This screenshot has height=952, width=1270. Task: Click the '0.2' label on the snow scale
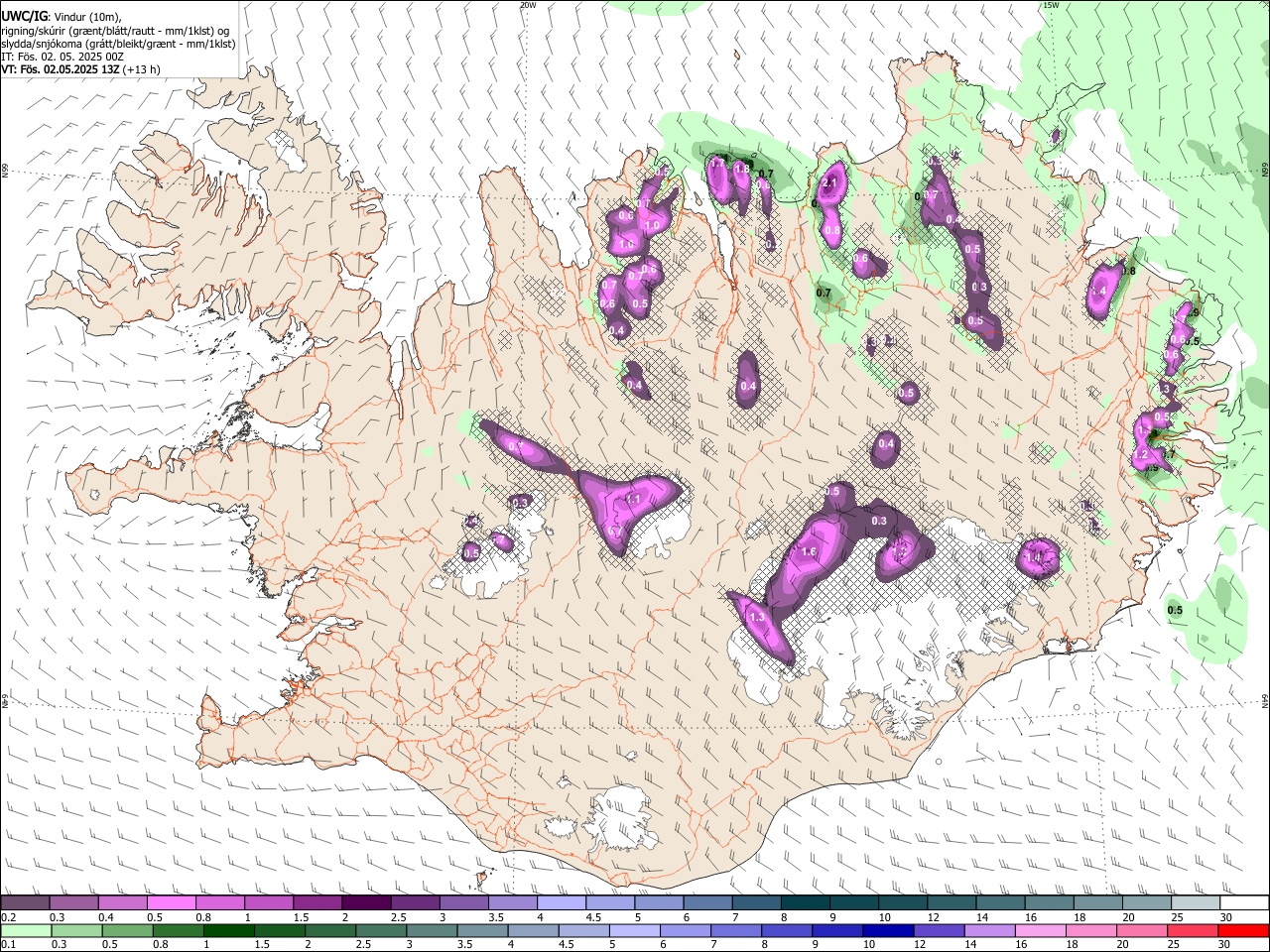8,917
